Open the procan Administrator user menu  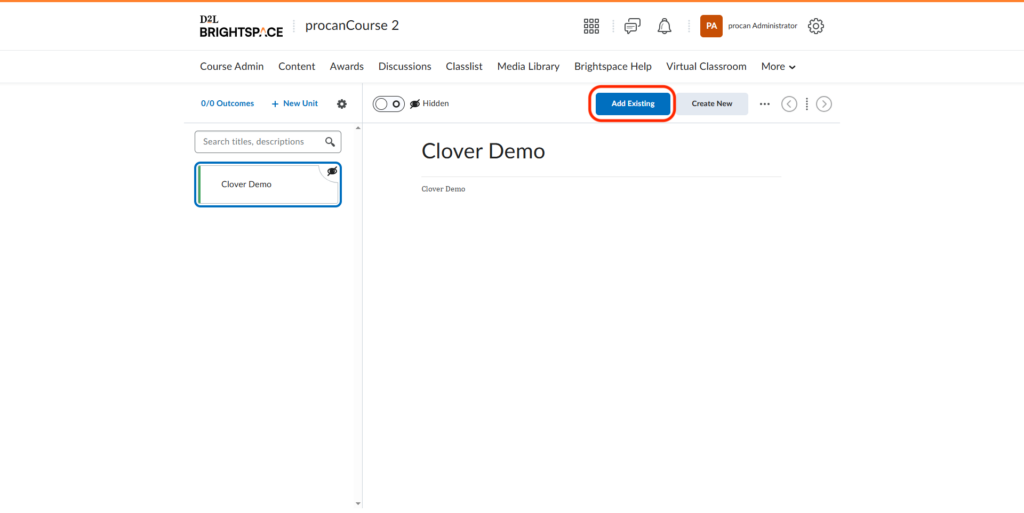[749, 26]
